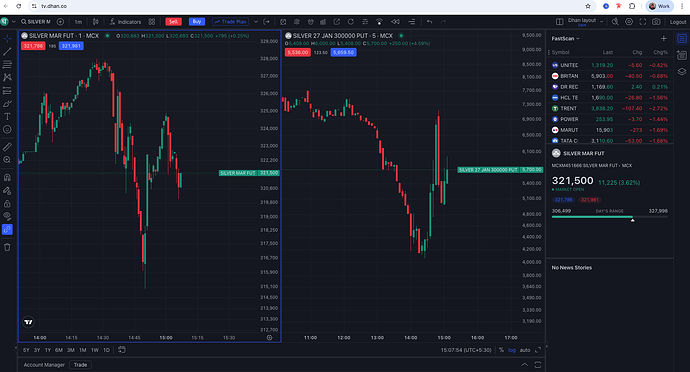Click the blue Buy button

197,22
